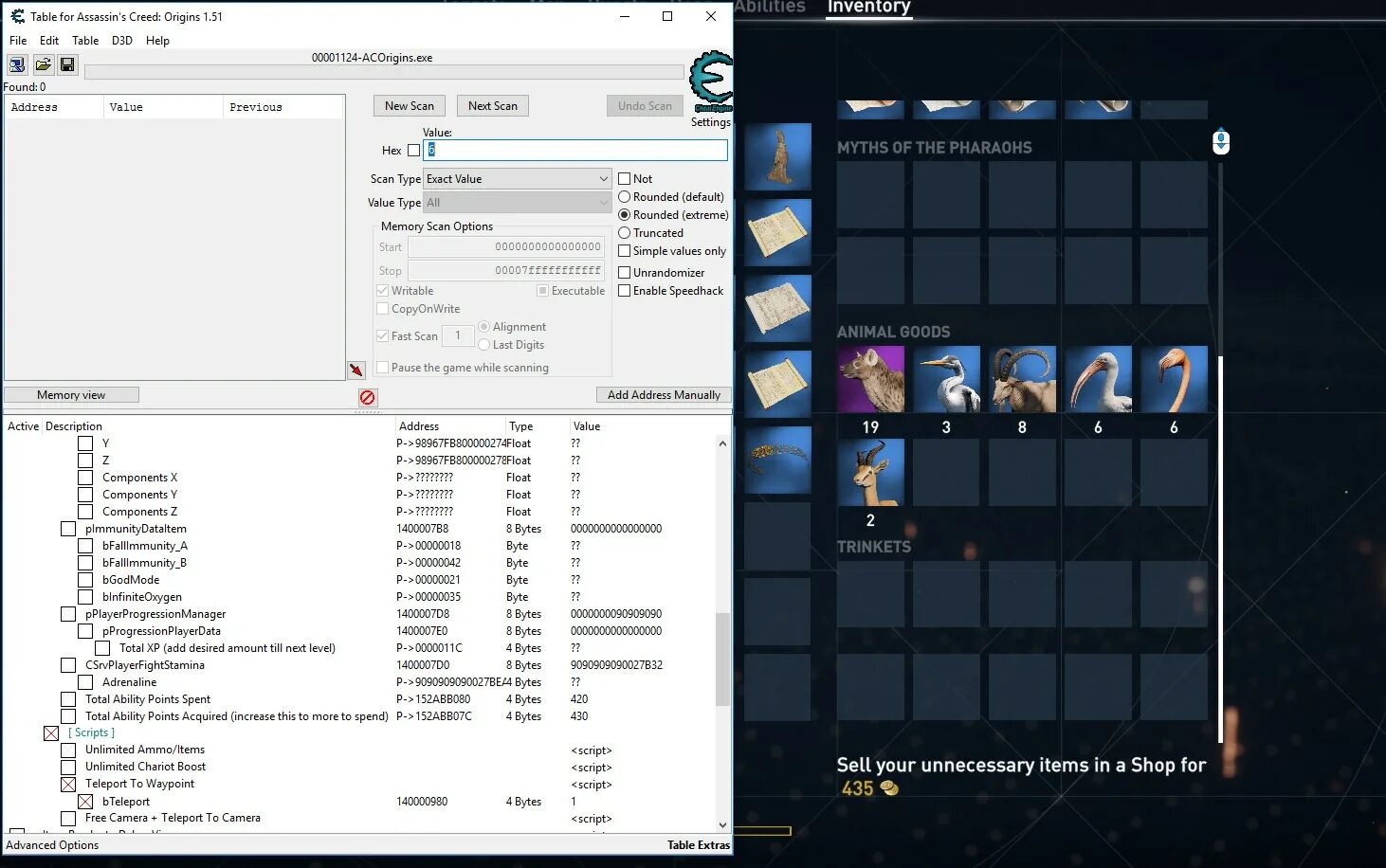The width and height of the screenshot is (1386, 868).
Task: Click the red arrow add-address icon
Action: coord(356,370)
